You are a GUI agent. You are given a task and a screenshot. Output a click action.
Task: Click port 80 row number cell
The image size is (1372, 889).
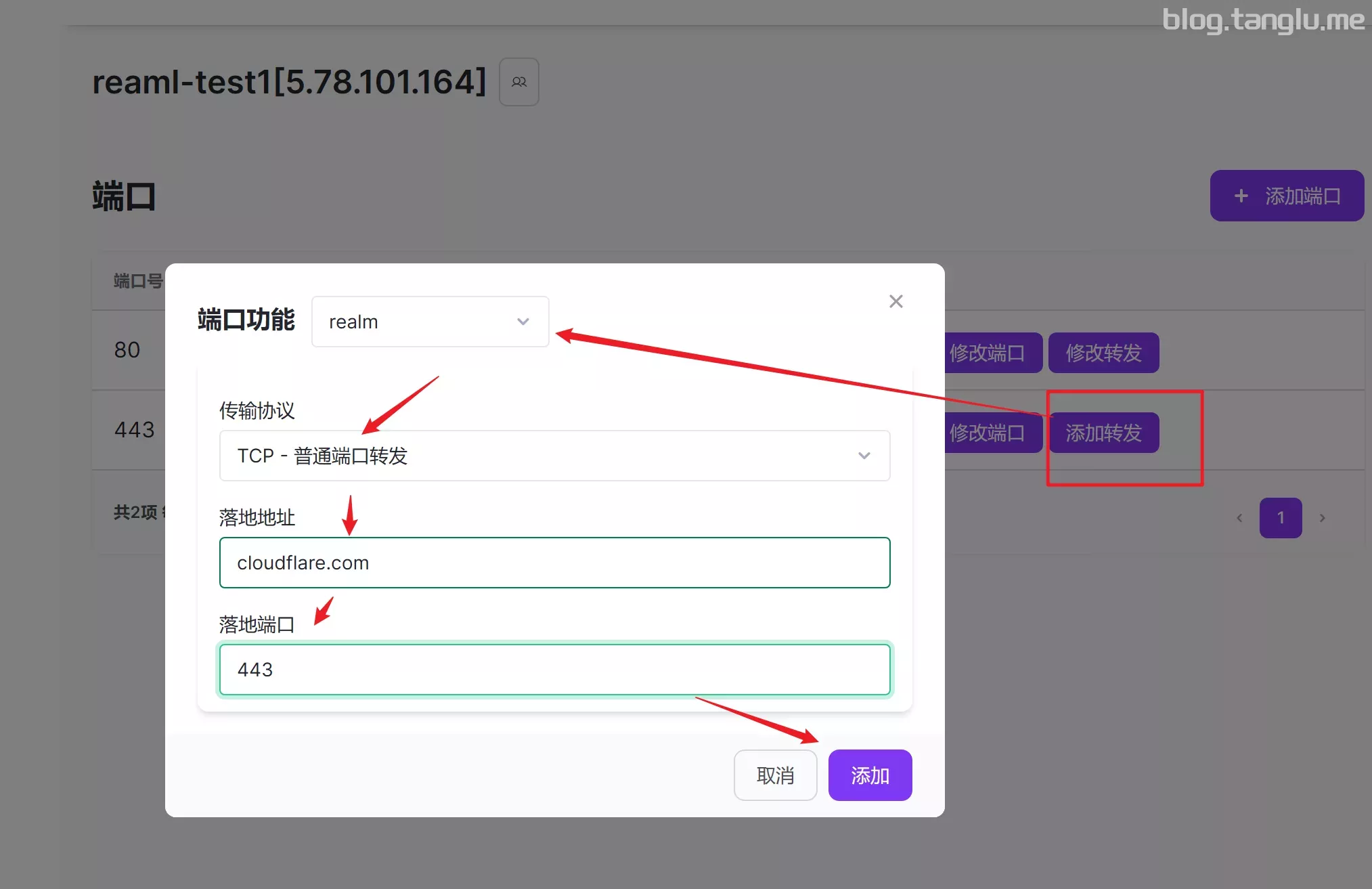coord(127,350)
